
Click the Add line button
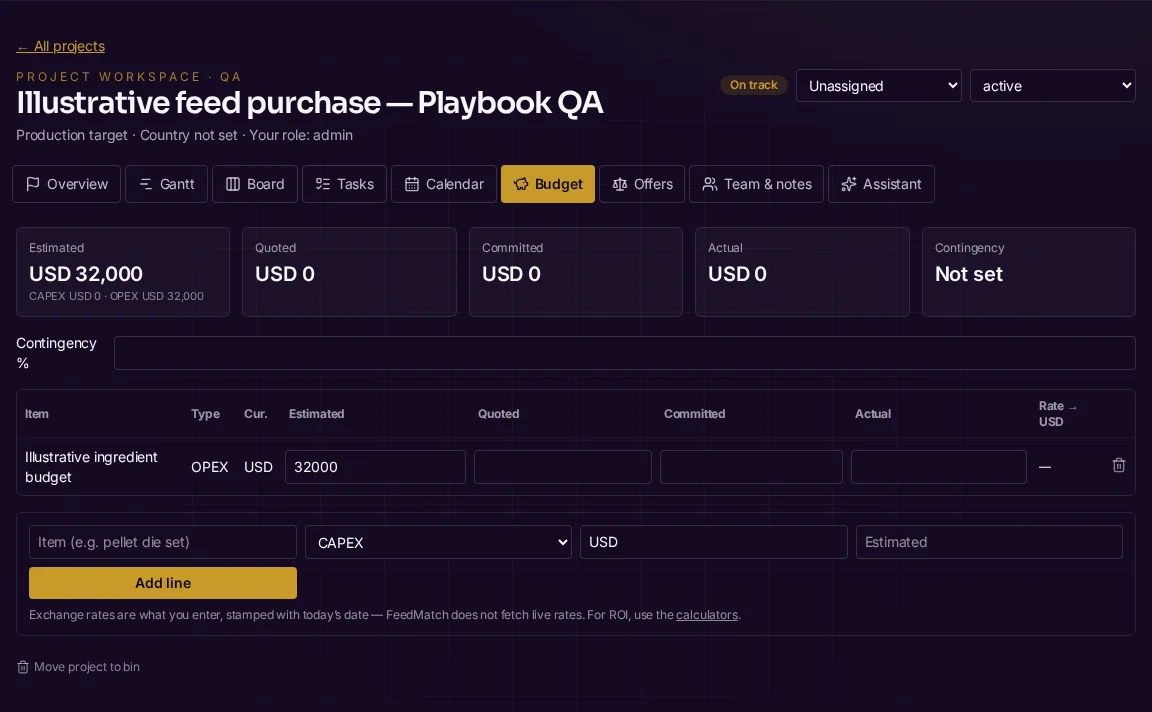coord(163,583)
